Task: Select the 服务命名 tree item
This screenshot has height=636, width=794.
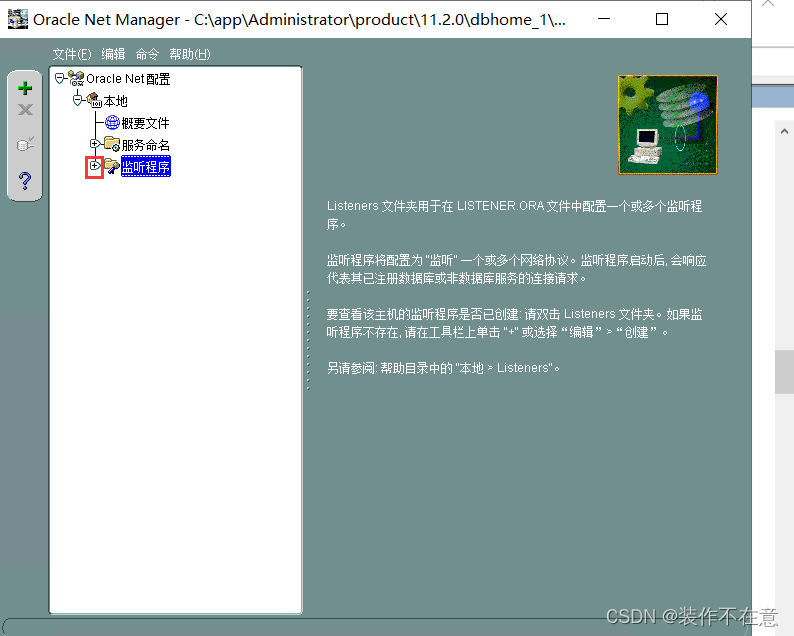Action: coord(145,145)
